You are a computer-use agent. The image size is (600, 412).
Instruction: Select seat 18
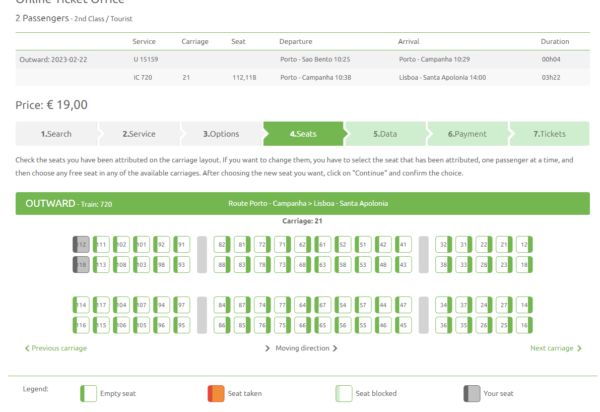524,265
